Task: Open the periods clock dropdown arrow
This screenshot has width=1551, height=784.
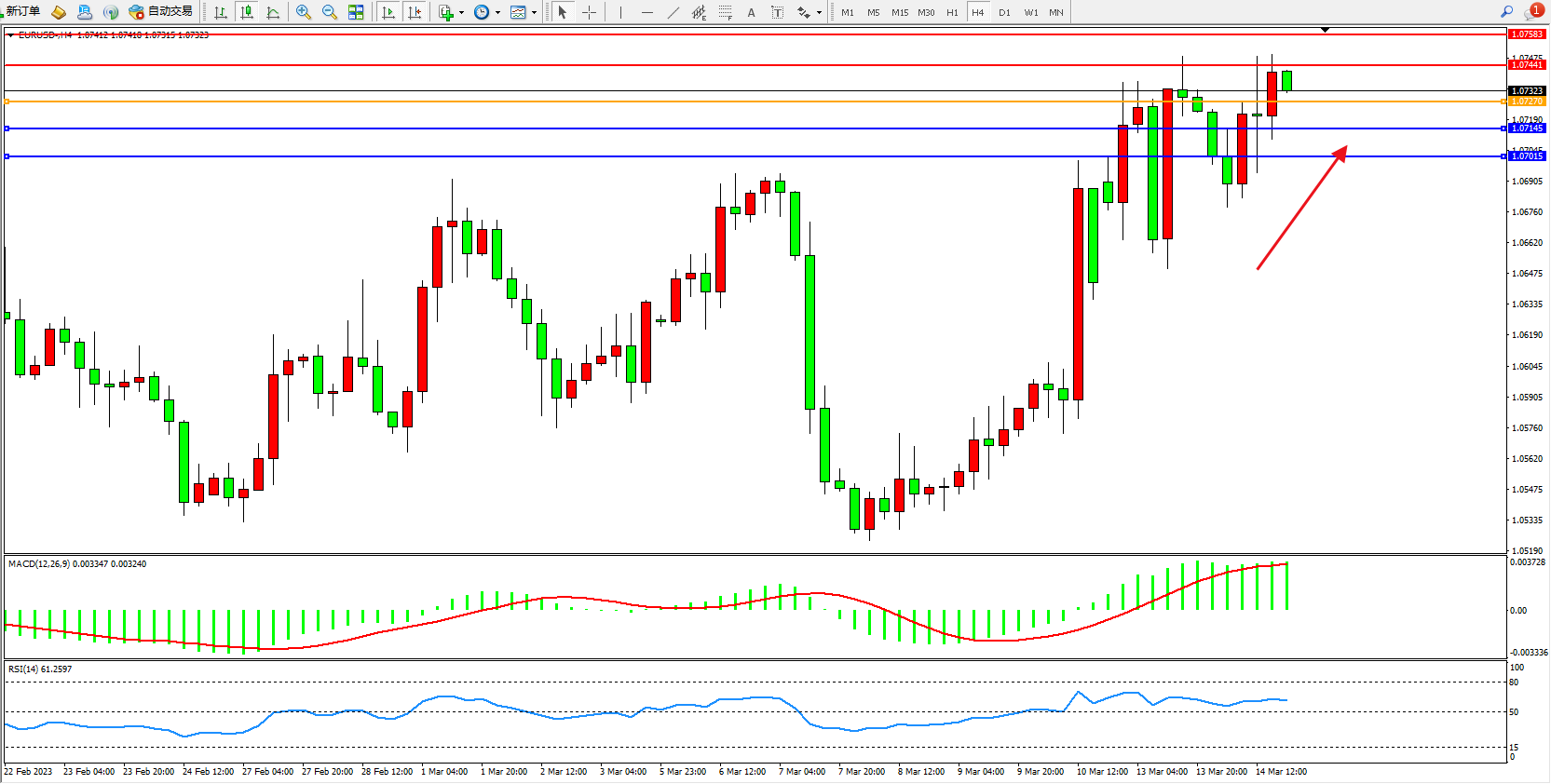Action: (x=497, y=12)
